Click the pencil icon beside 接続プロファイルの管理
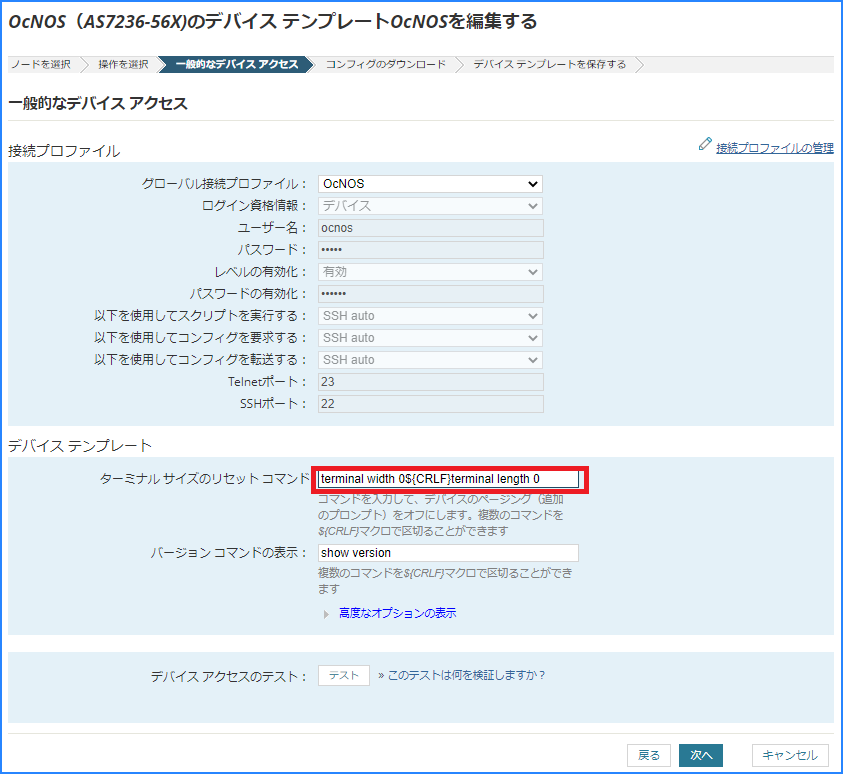The height and width of the screenshot is (774, 843). click(x=704, y=144)
